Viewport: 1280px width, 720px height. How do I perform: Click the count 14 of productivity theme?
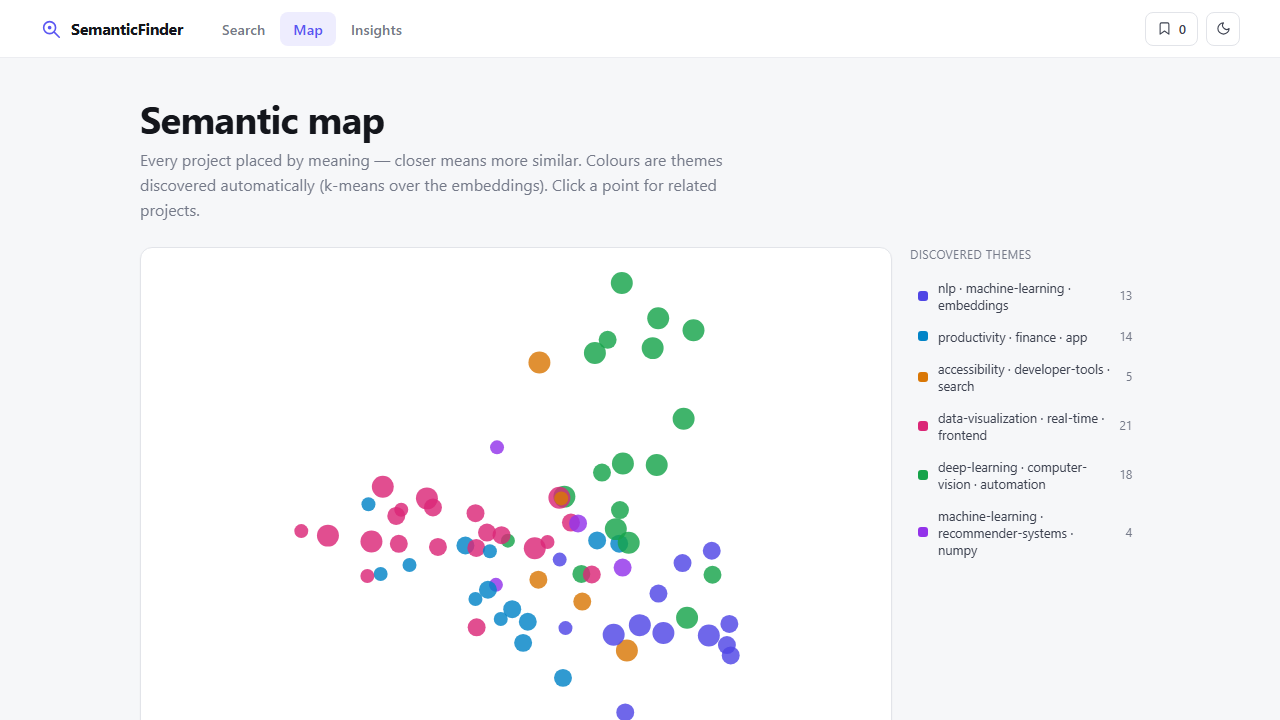tap(1125, 337)
